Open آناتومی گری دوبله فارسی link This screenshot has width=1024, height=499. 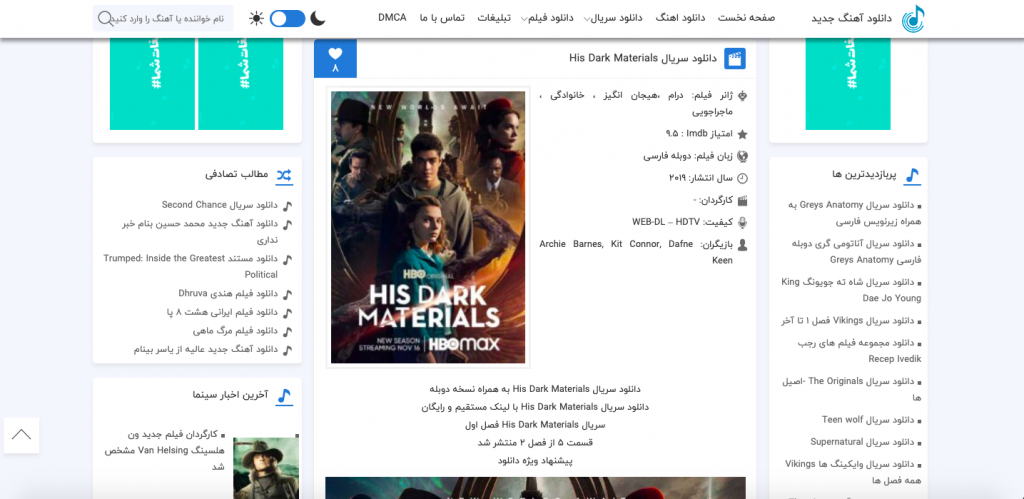[x=857, y=251]
